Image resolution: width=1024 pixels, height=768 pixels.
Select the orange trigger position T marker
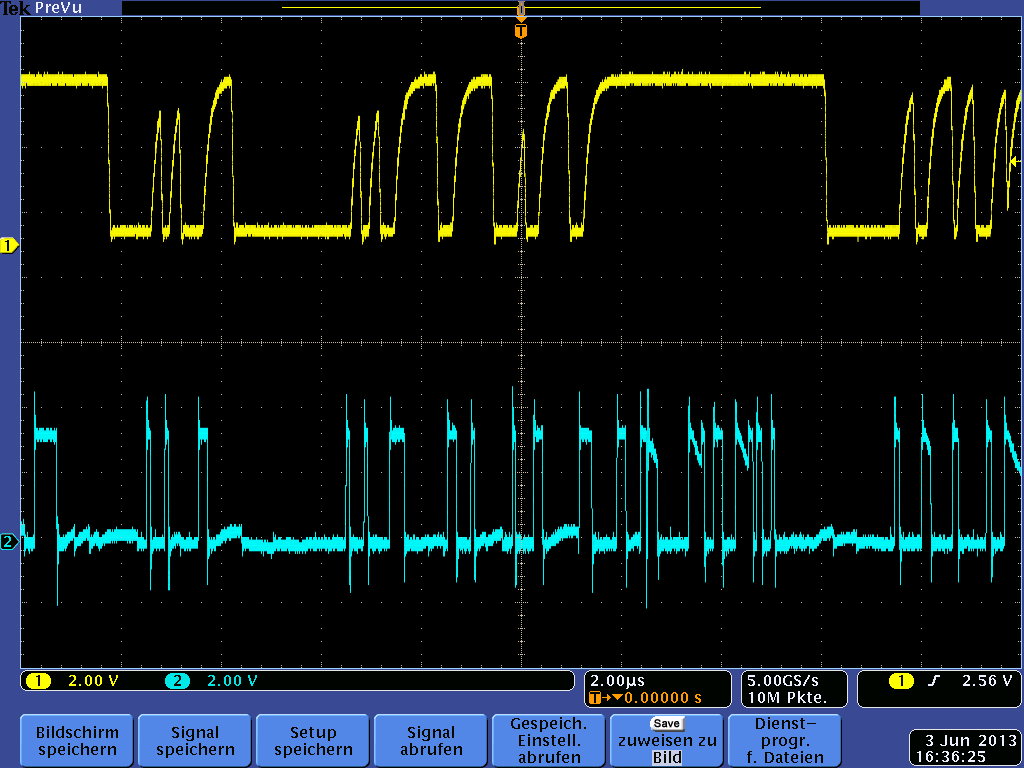[x=520, y=32]
